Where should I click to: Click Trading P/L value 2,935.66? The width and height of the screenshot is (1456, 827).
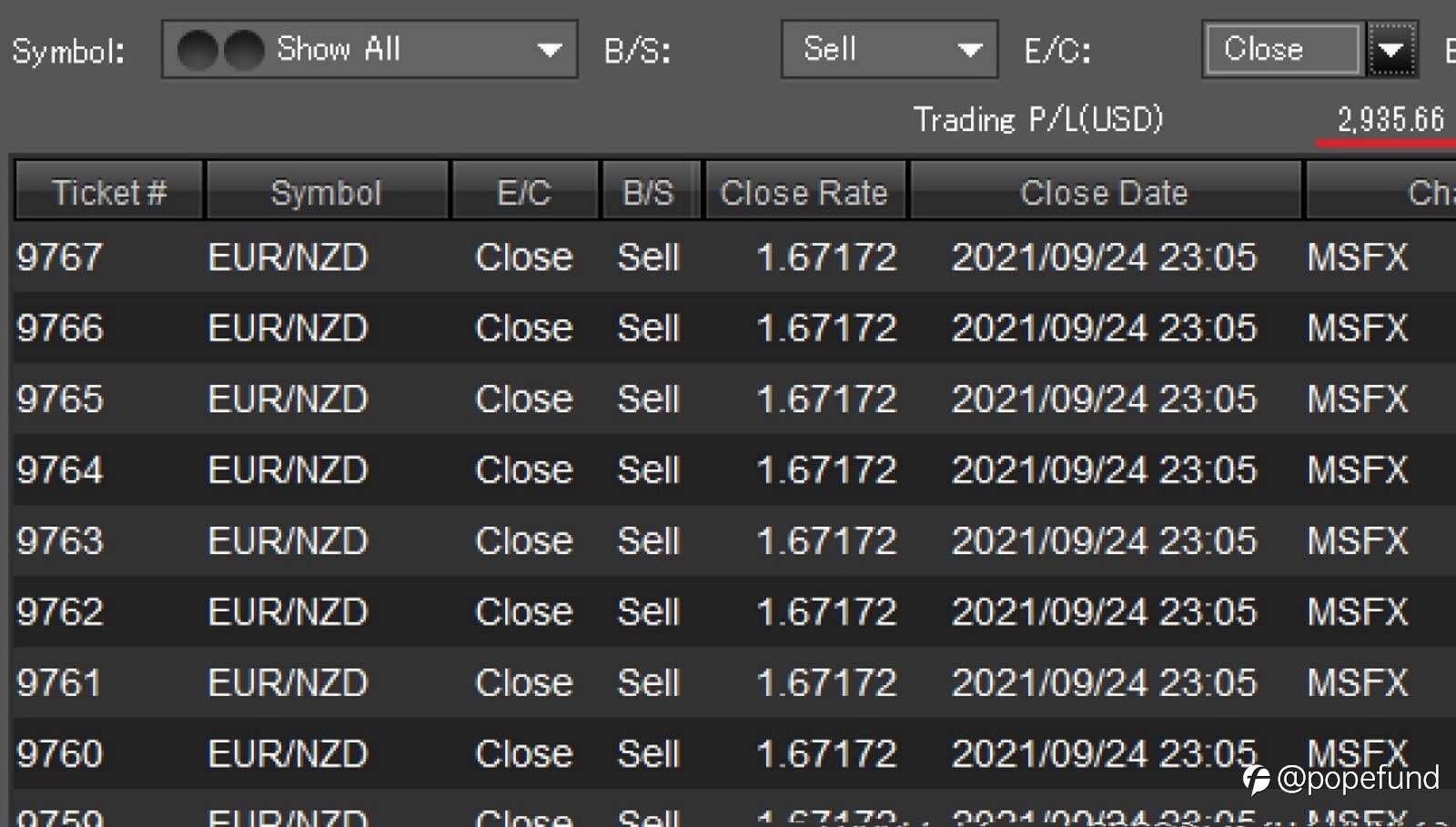click(x=1390, y=120)
